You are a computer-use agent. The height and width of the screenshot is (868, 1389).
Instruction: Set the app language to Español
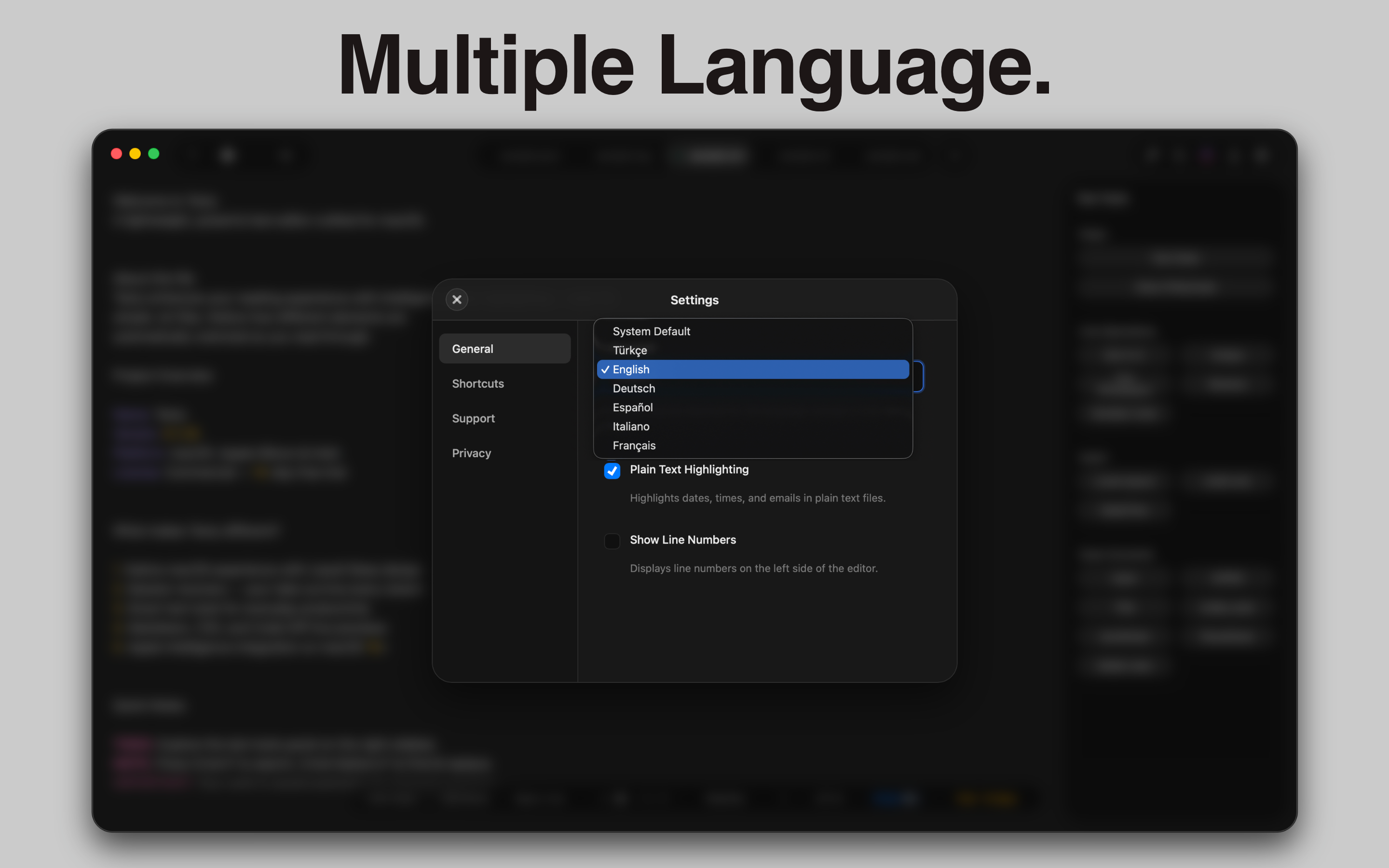(632, 407)
